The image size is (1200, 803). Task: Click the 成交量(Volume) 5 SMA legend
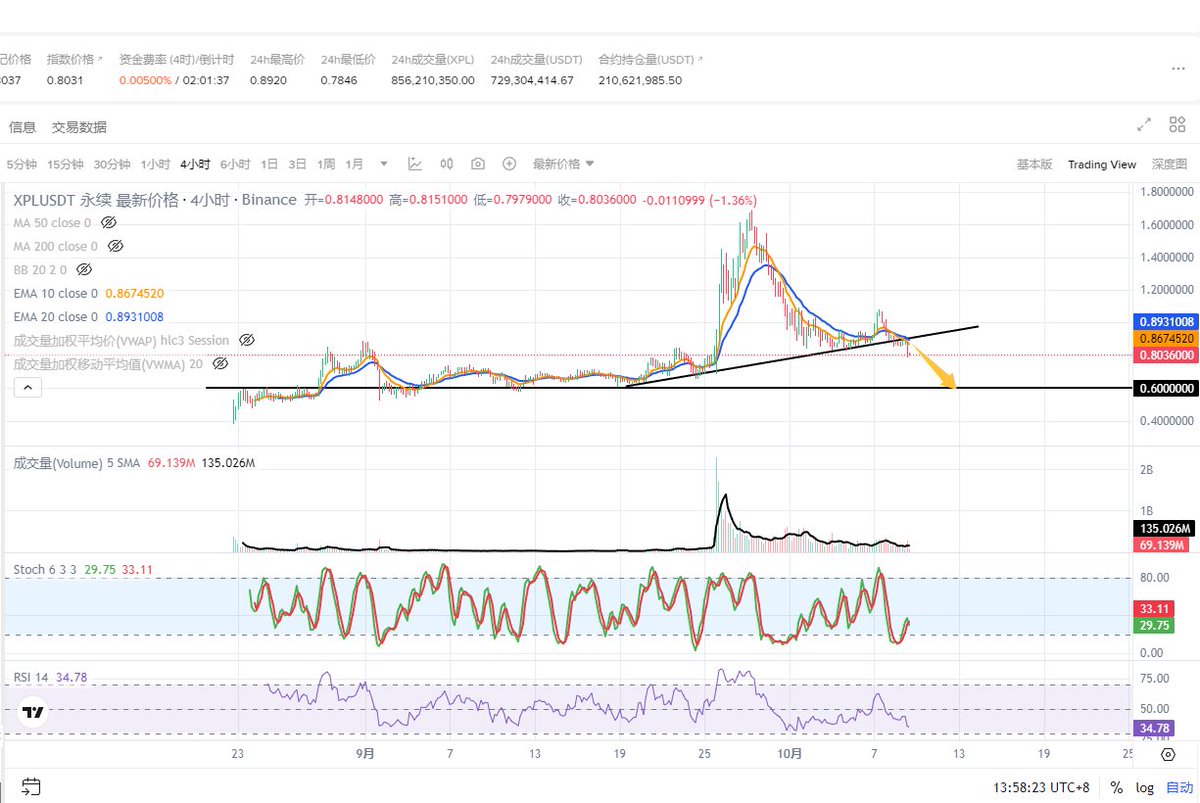coord(77,463)
